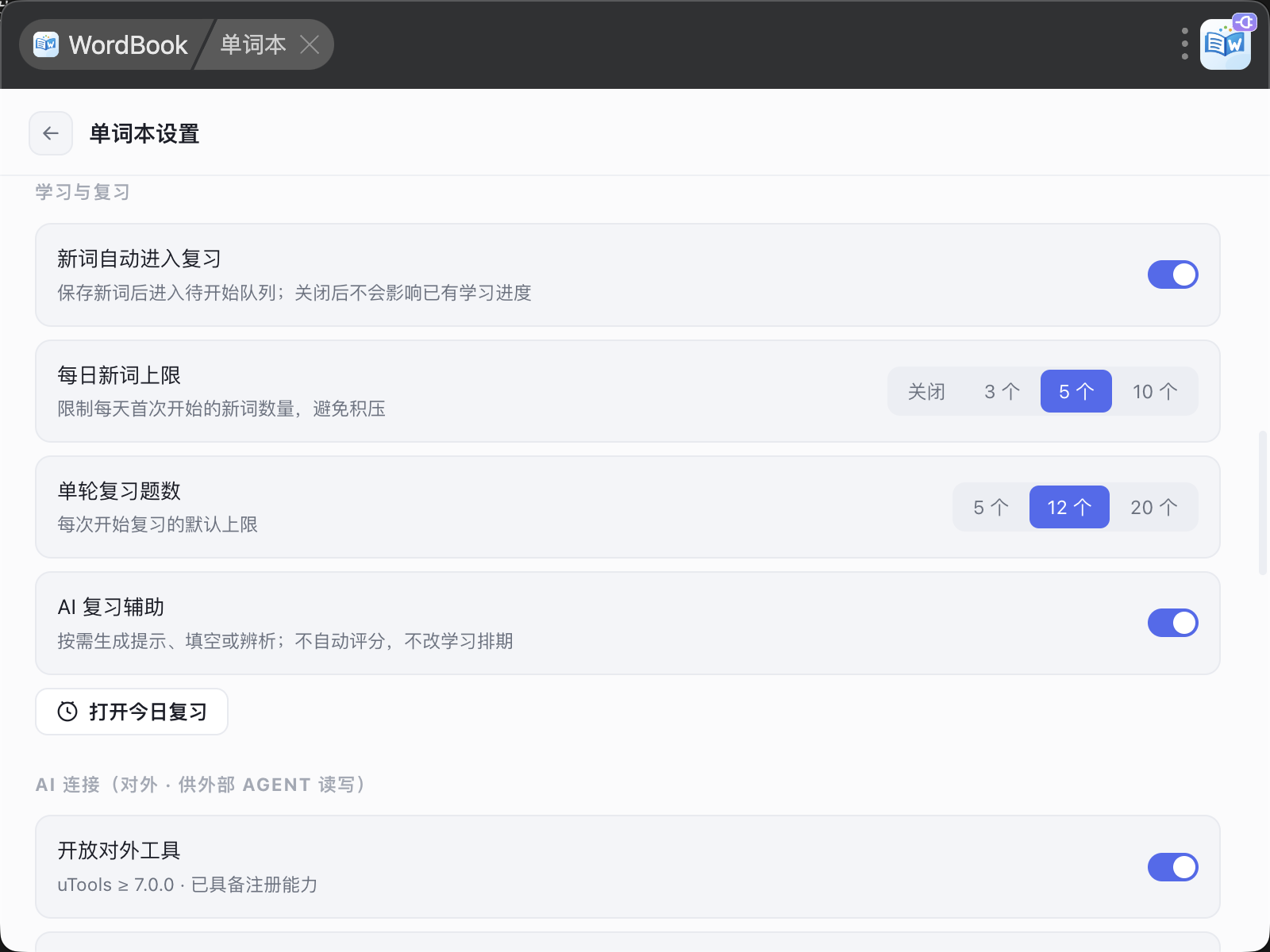
Task: Choose 3 个 for daily new words
Action: click(x=1002, y=391)
